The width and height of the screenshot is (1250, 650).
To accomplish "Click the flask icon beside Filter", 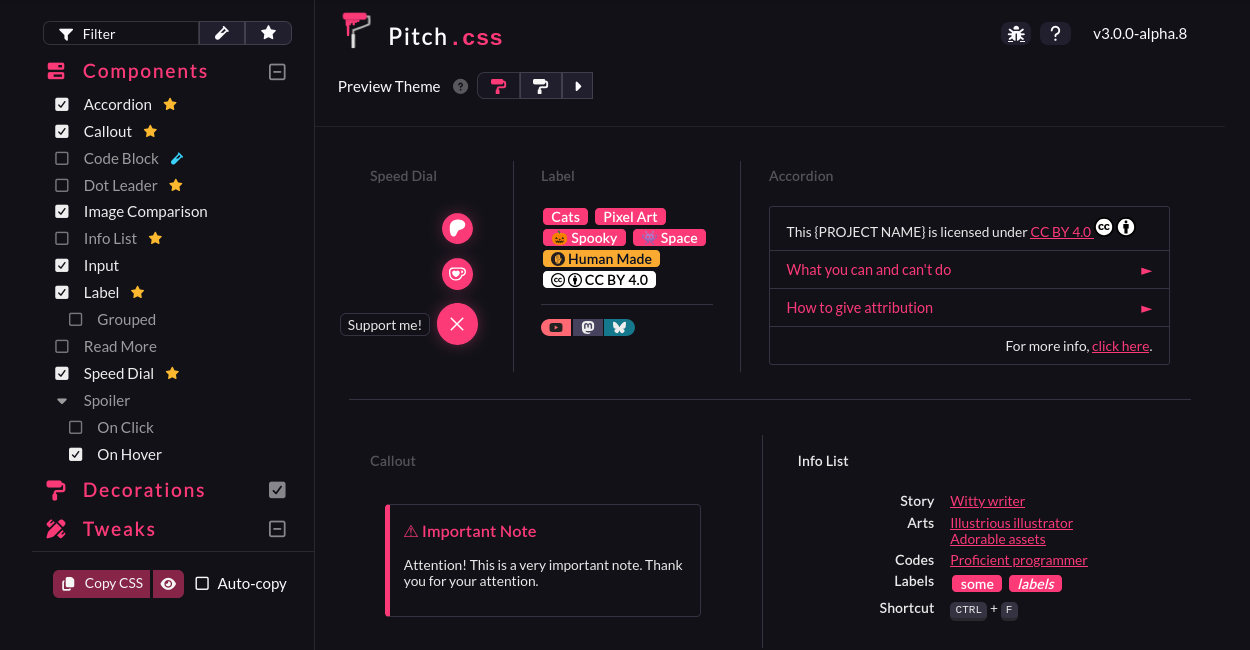I will pyautogui.click(x=222, y=33).
